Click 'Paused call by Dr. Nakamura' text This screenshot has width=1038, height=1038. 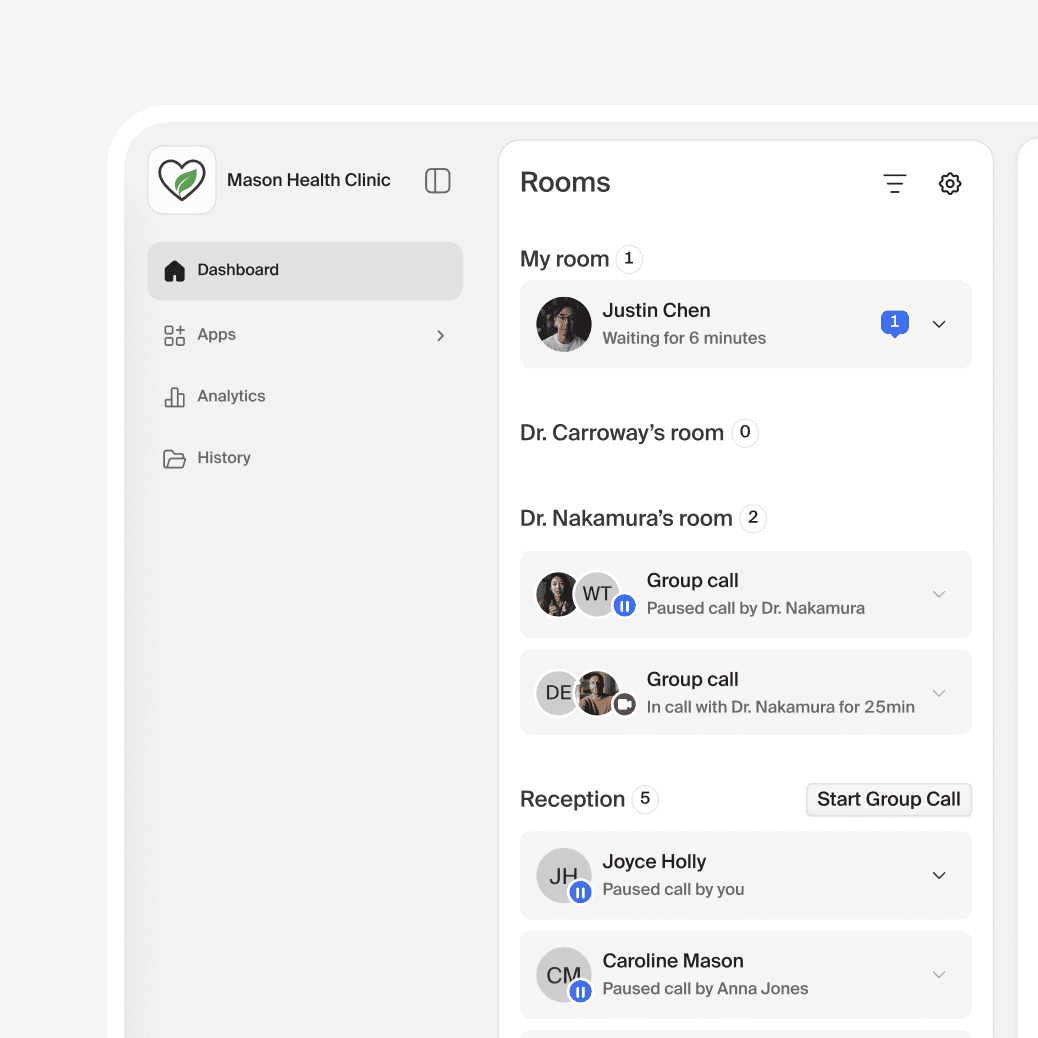[x=755, y=608]
